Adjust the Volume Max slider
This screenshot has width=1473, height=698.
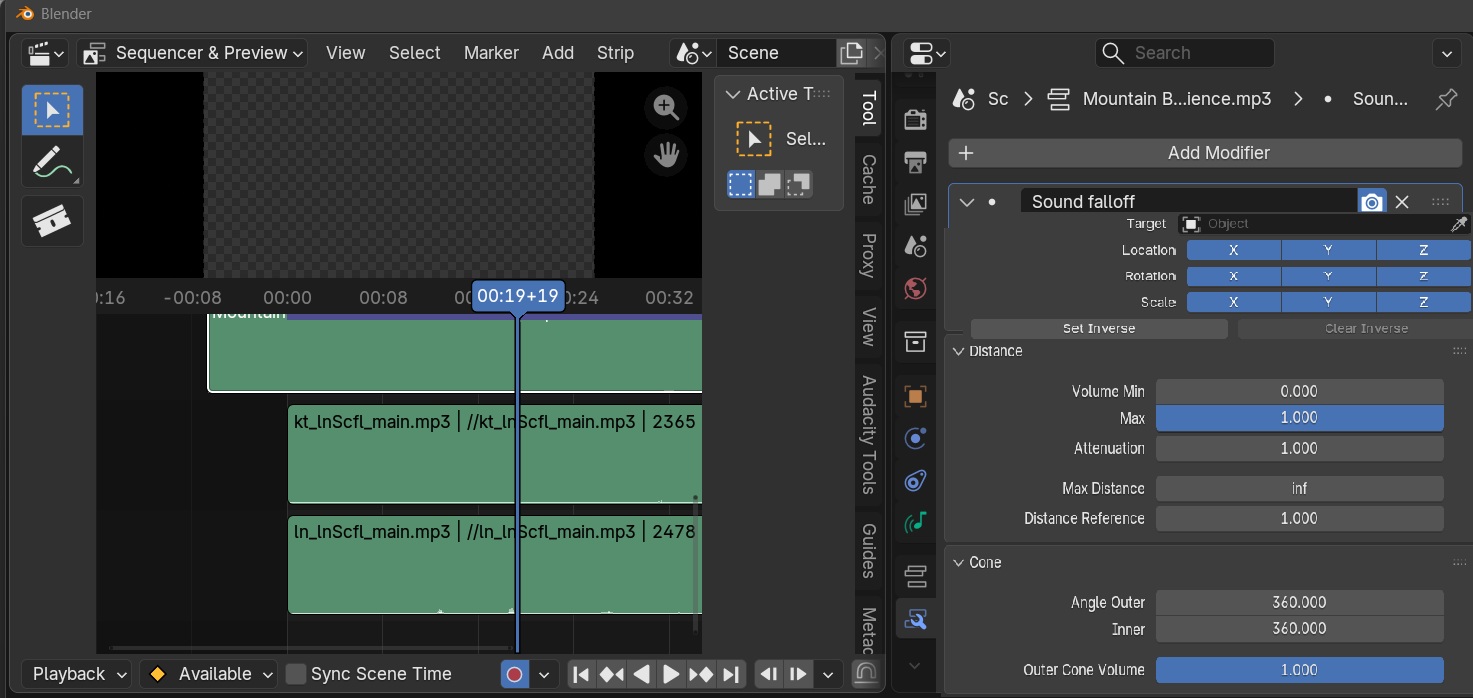point(1299,418)
